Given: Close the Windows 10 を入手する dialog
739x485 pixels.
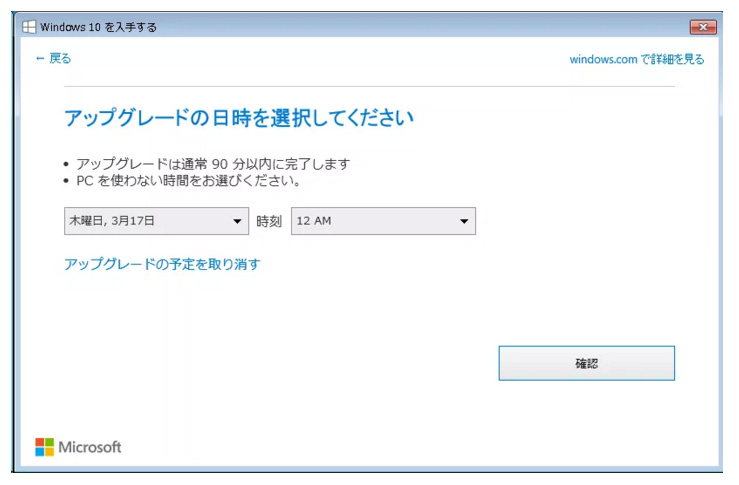Looking at the screenshot, I should tap(703, 27).
